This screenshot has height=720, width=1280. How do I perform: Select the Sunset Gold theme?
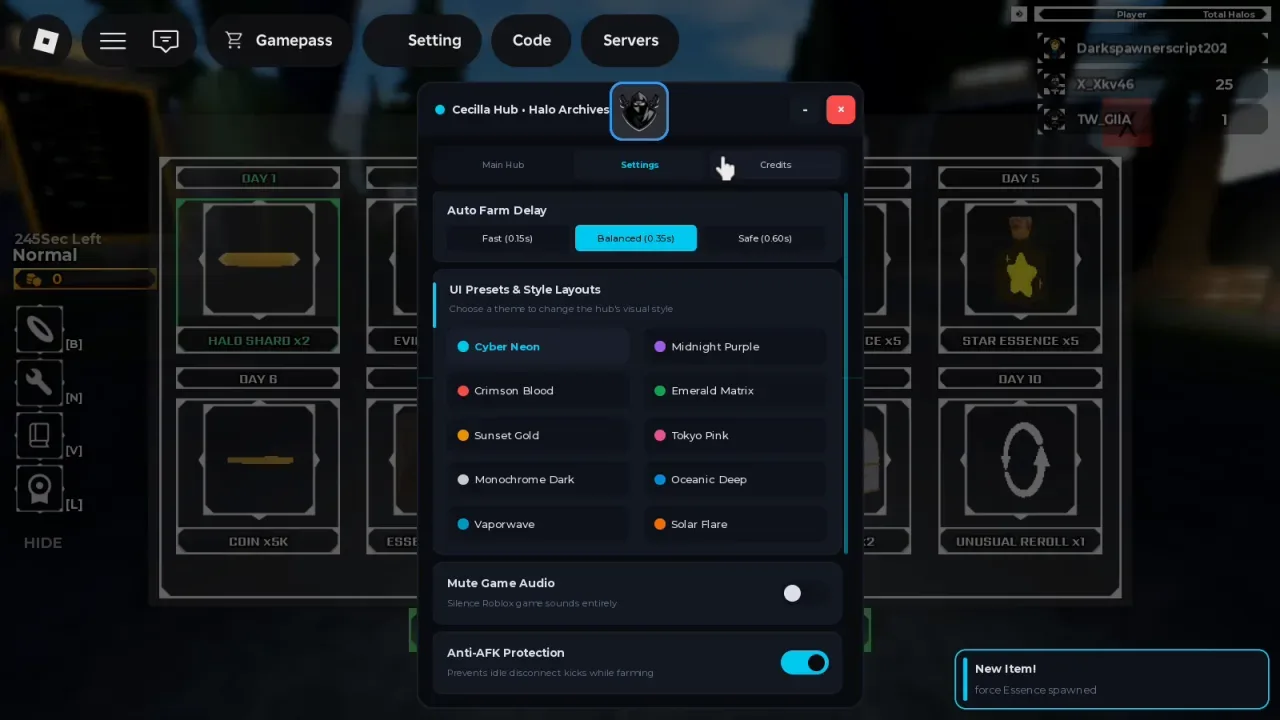click(x=538, y=436)
